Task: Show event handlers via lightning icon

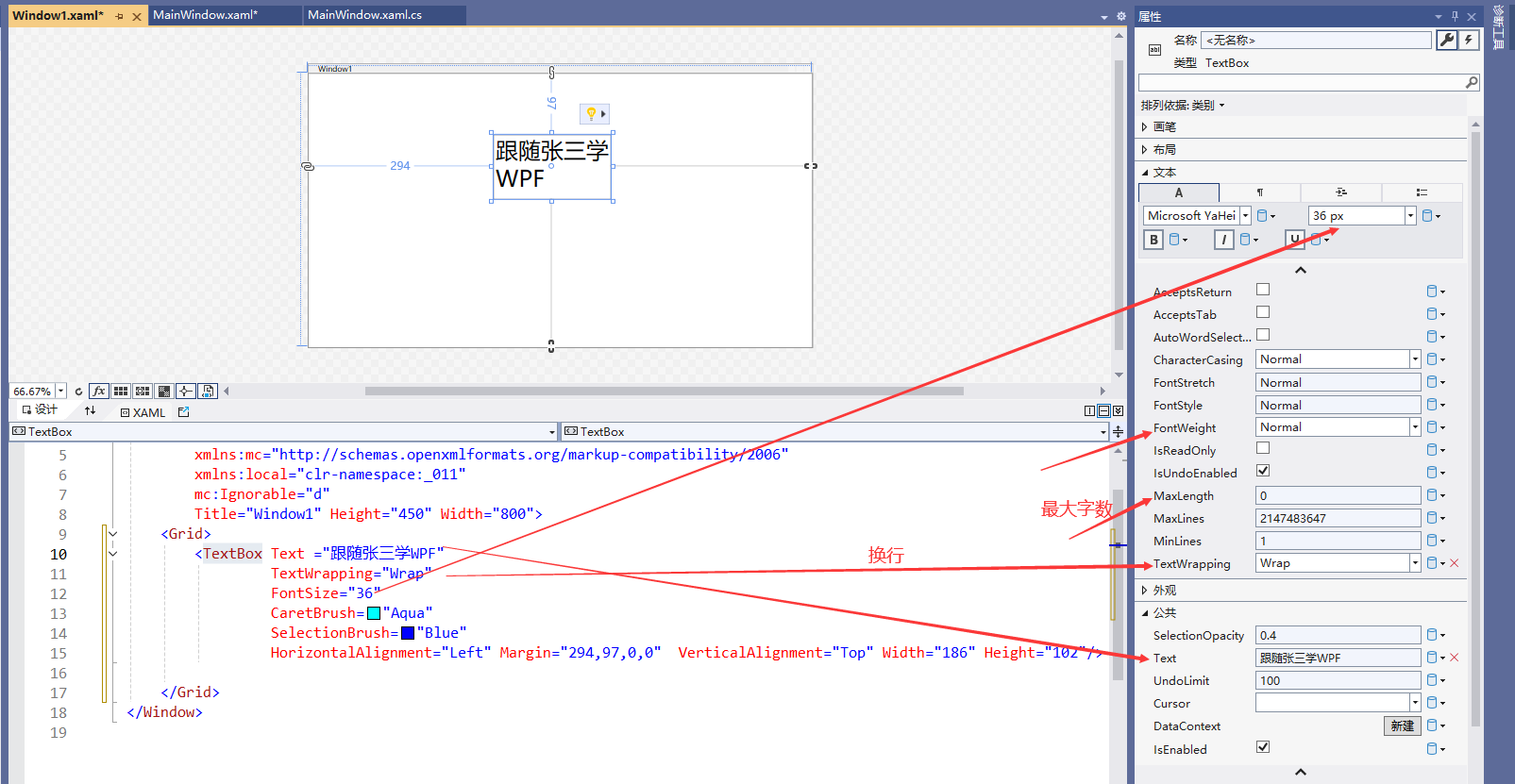Action: point(1469,40)
